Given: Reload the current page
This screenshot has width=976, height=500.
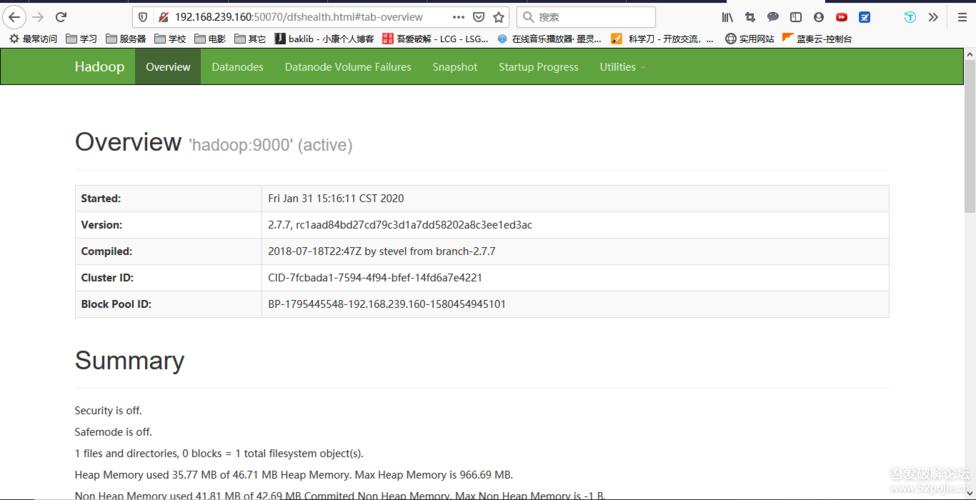Looking at the screenshot, I should click(x=60, y=17).
